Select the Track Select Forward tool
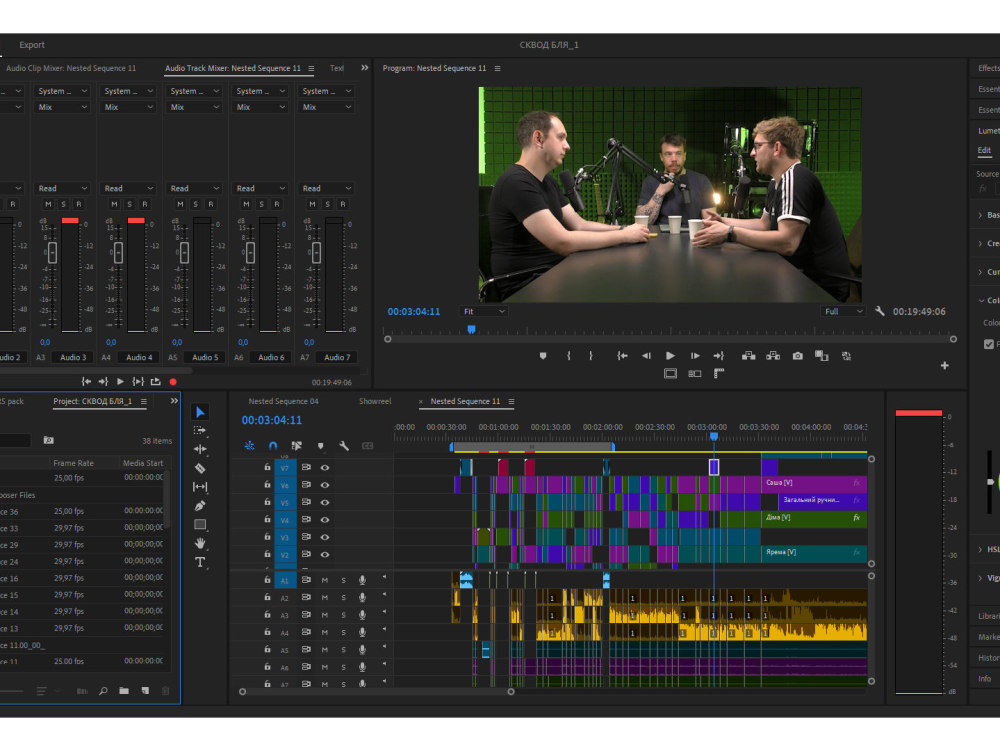Screen dimensions: 1000x751 click(x=200, y=430)
